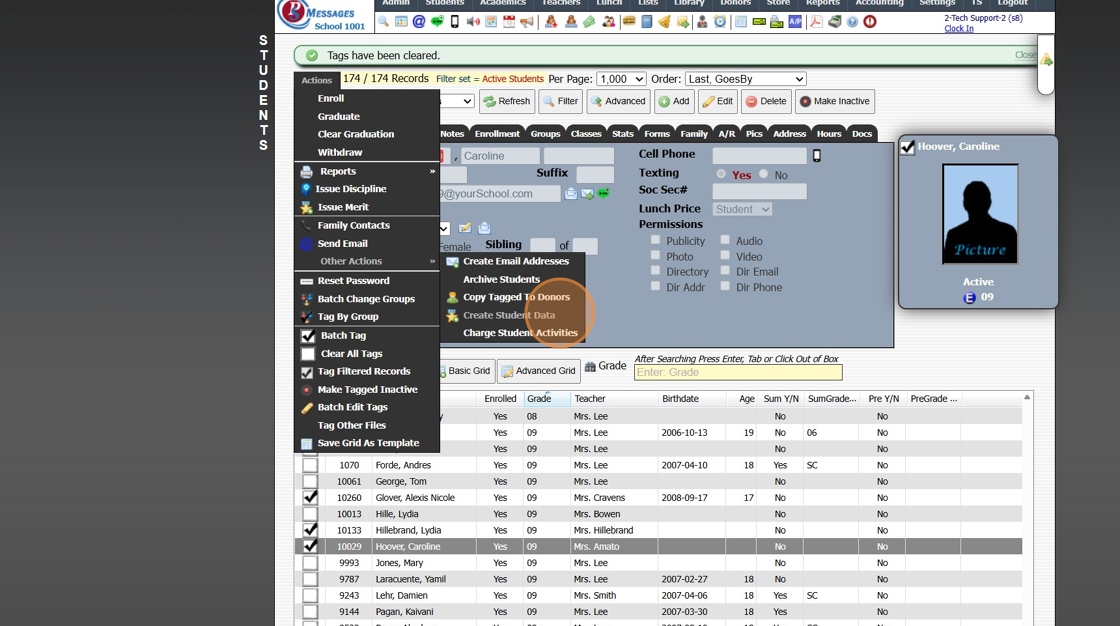Screen dimensions: 1120x626
Task: Click Caroline Hoover's profile picture thumbnail
Action: pos(980,214)
